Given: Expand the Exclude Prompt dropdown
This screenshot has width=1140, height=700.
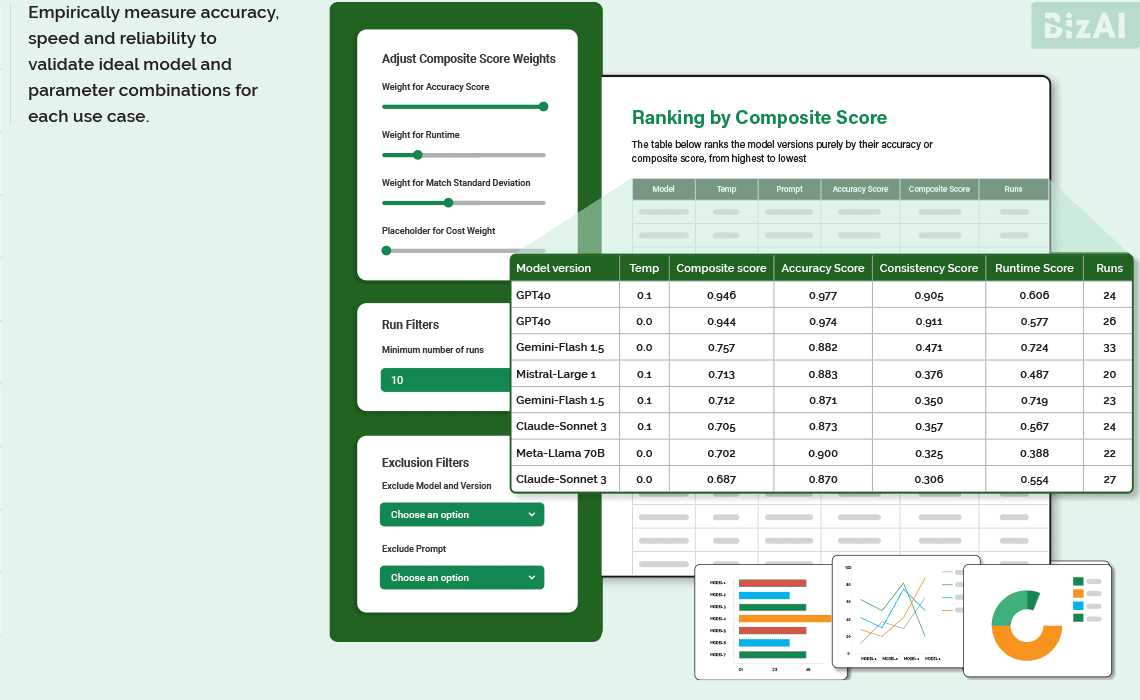Looking at the screenshot, I should click(462, 578).
